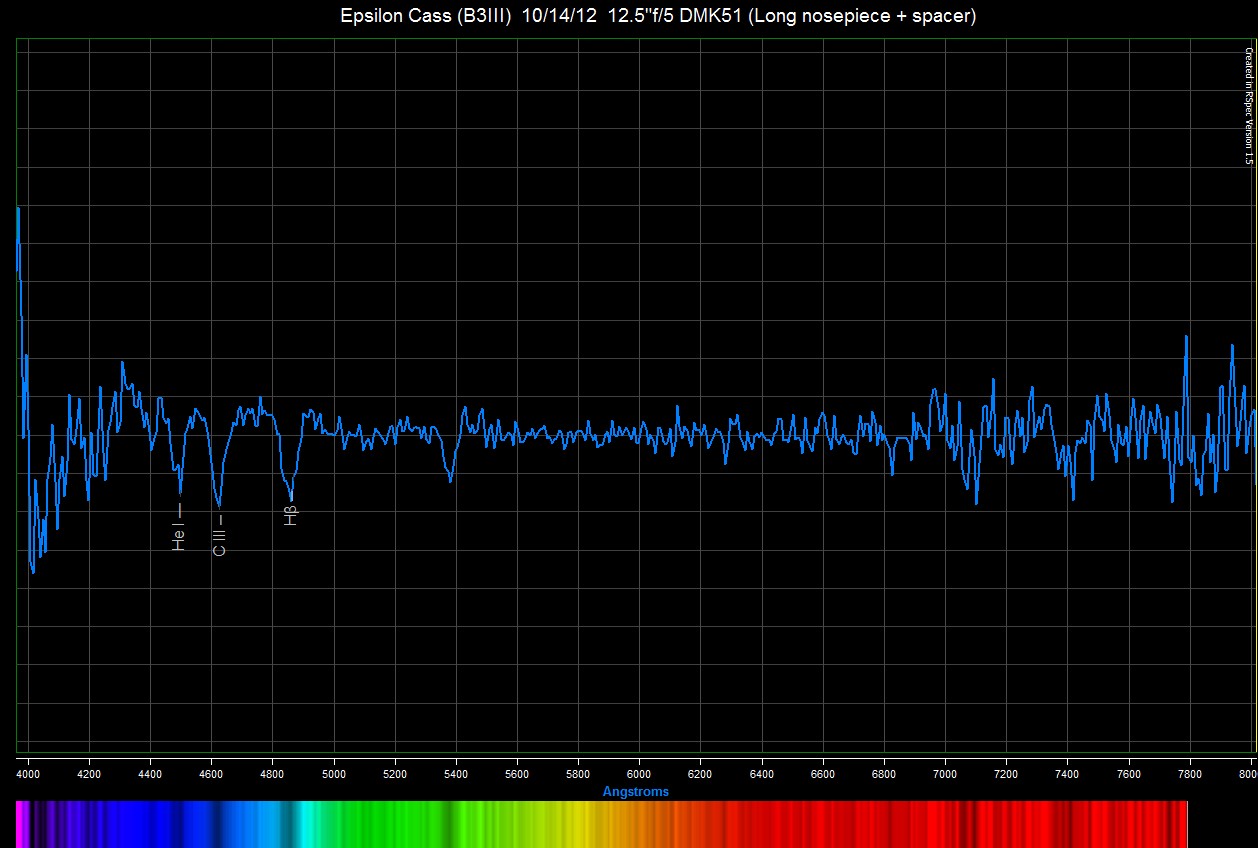Image resolution: width=1258 pixels, height=848 pixels.
Task: Select the Hβ line label
Action: 291,515
